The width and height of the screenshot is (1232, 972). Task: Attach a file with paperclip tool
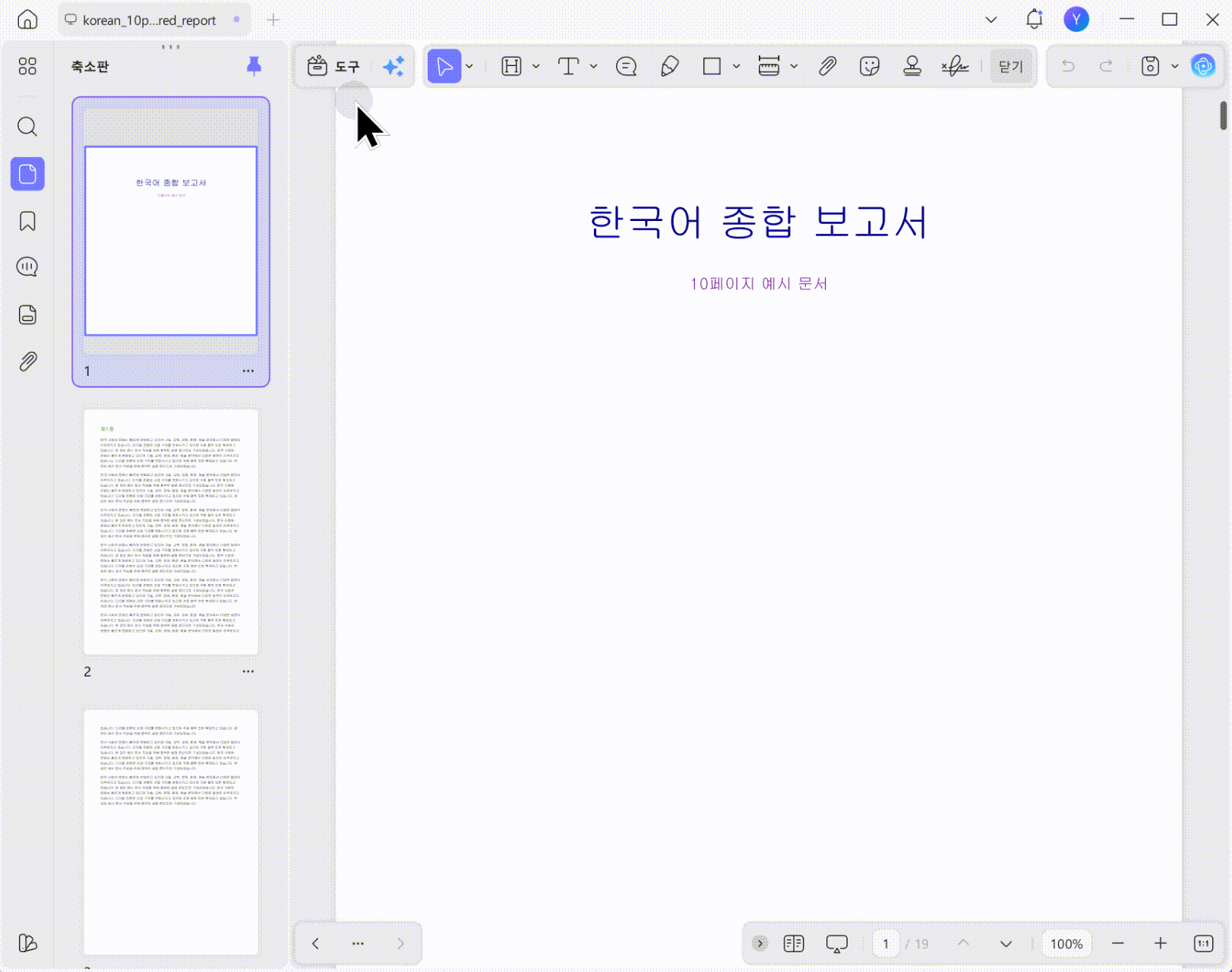827,67
